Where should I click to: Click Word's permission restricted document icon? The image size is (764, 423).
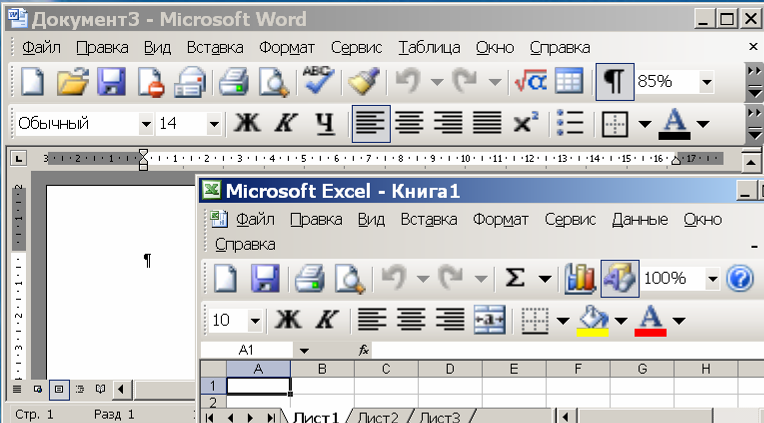coord(151,81)
